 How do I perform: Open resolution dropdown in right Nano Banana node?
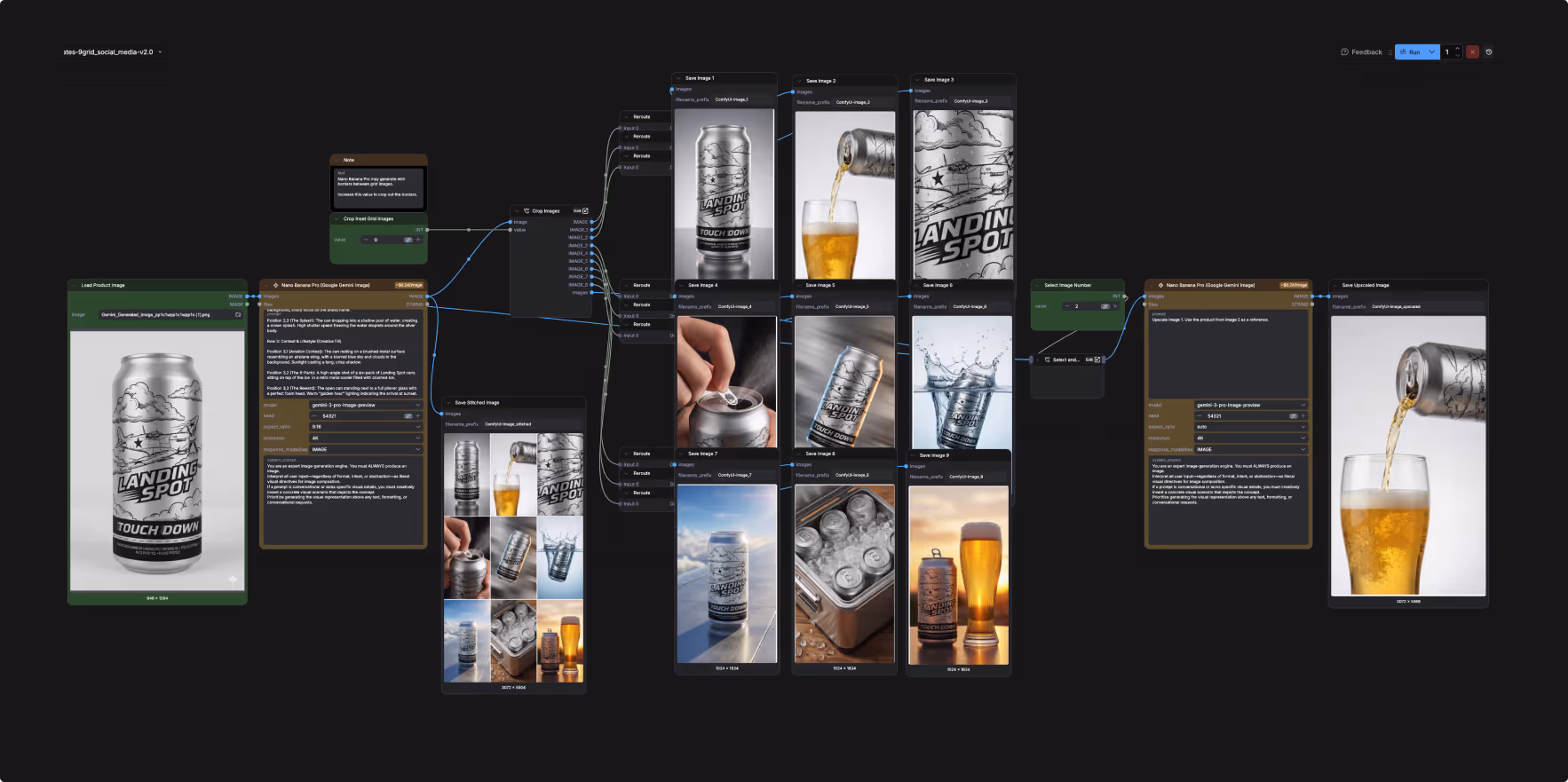pos(1251,438)
